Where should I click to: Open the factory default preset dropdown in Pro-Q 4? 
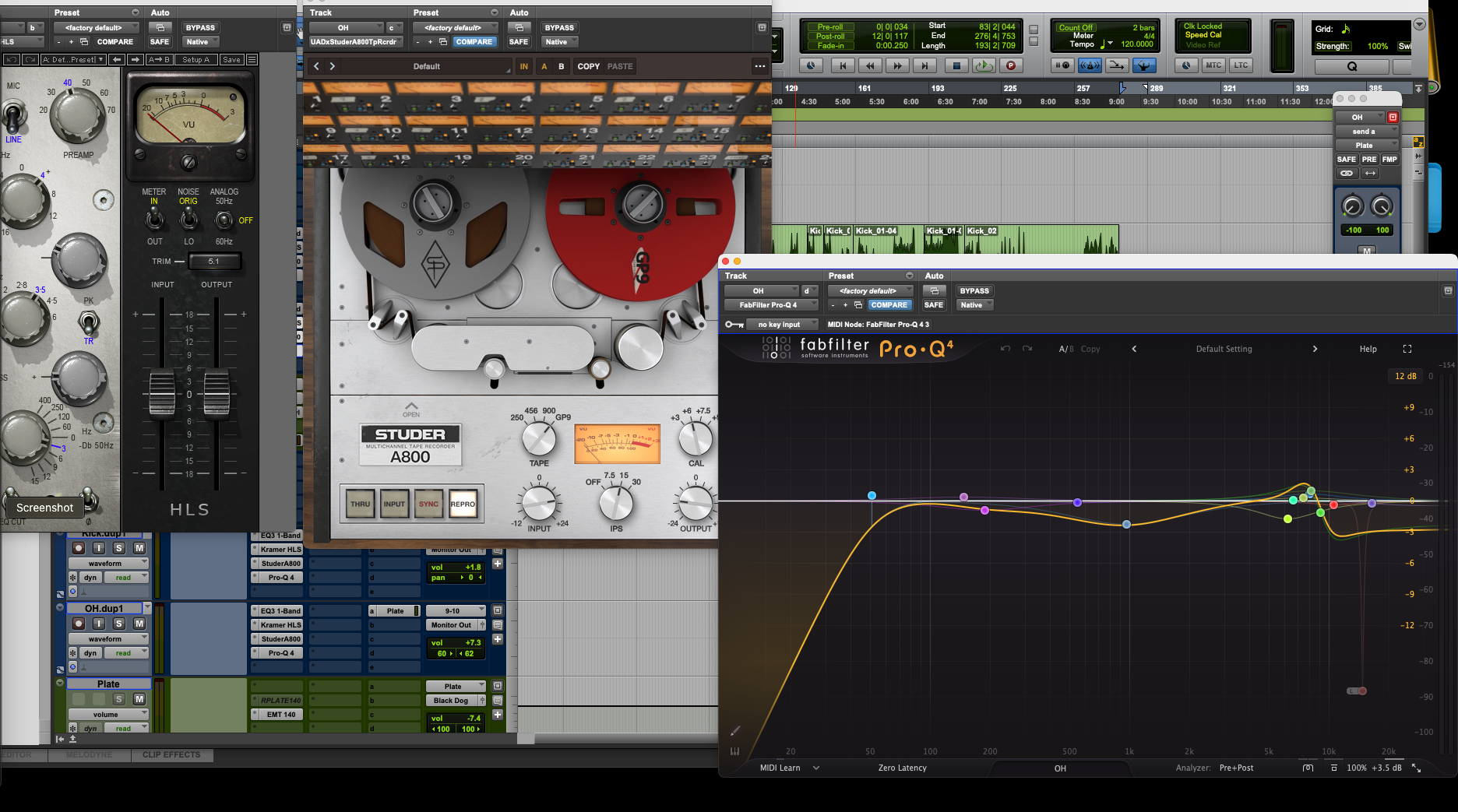click(x=871, y=291)
